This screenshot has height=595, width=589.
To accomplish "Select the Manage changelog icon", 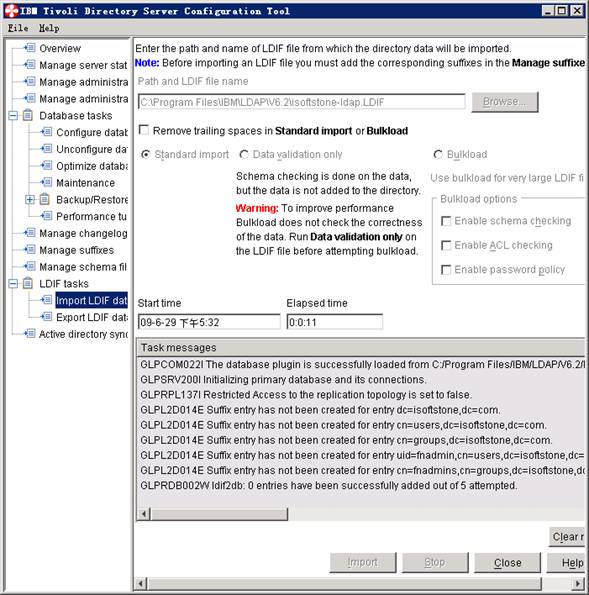I will tap(30, 233).
